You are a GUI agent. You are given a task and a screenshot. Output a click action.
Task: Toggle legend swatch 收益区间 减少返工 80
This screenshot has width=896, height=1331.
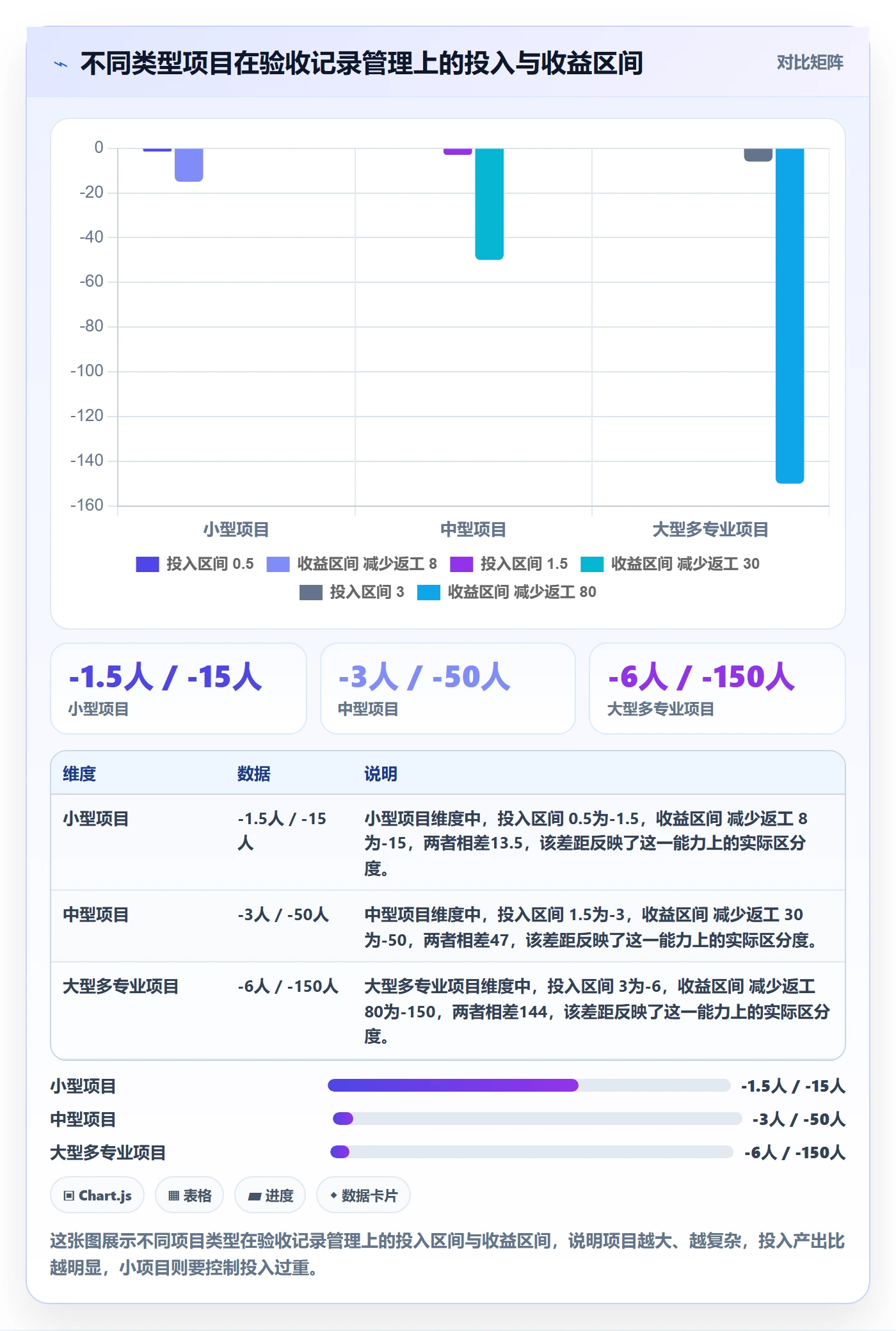tap(429, 593)
